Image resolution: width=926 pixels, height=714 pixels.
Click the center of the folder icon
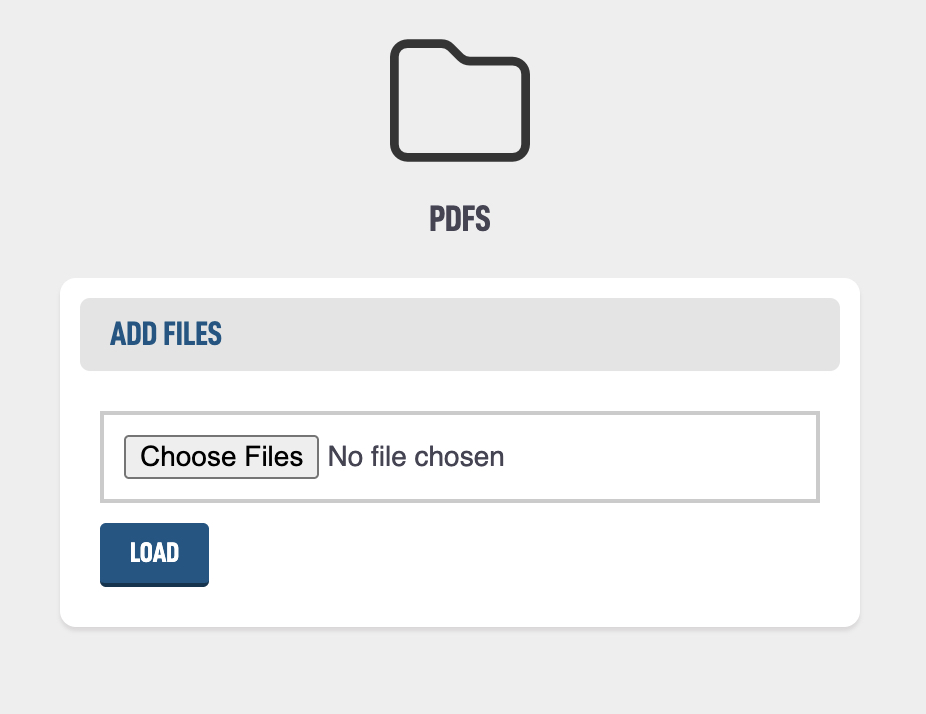459,105
